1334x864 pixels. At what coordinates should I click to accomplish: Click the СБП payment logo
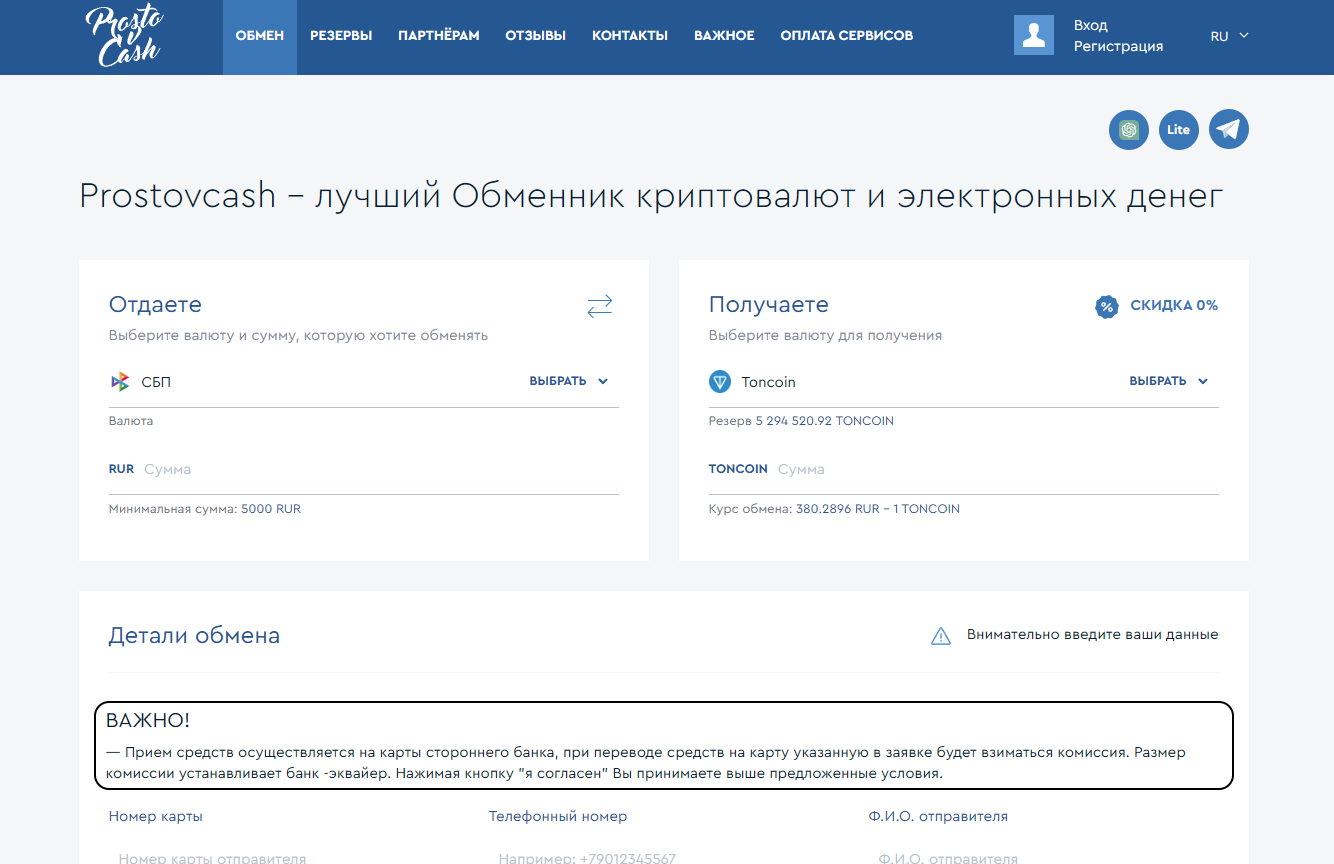click(x=120, y=381)
